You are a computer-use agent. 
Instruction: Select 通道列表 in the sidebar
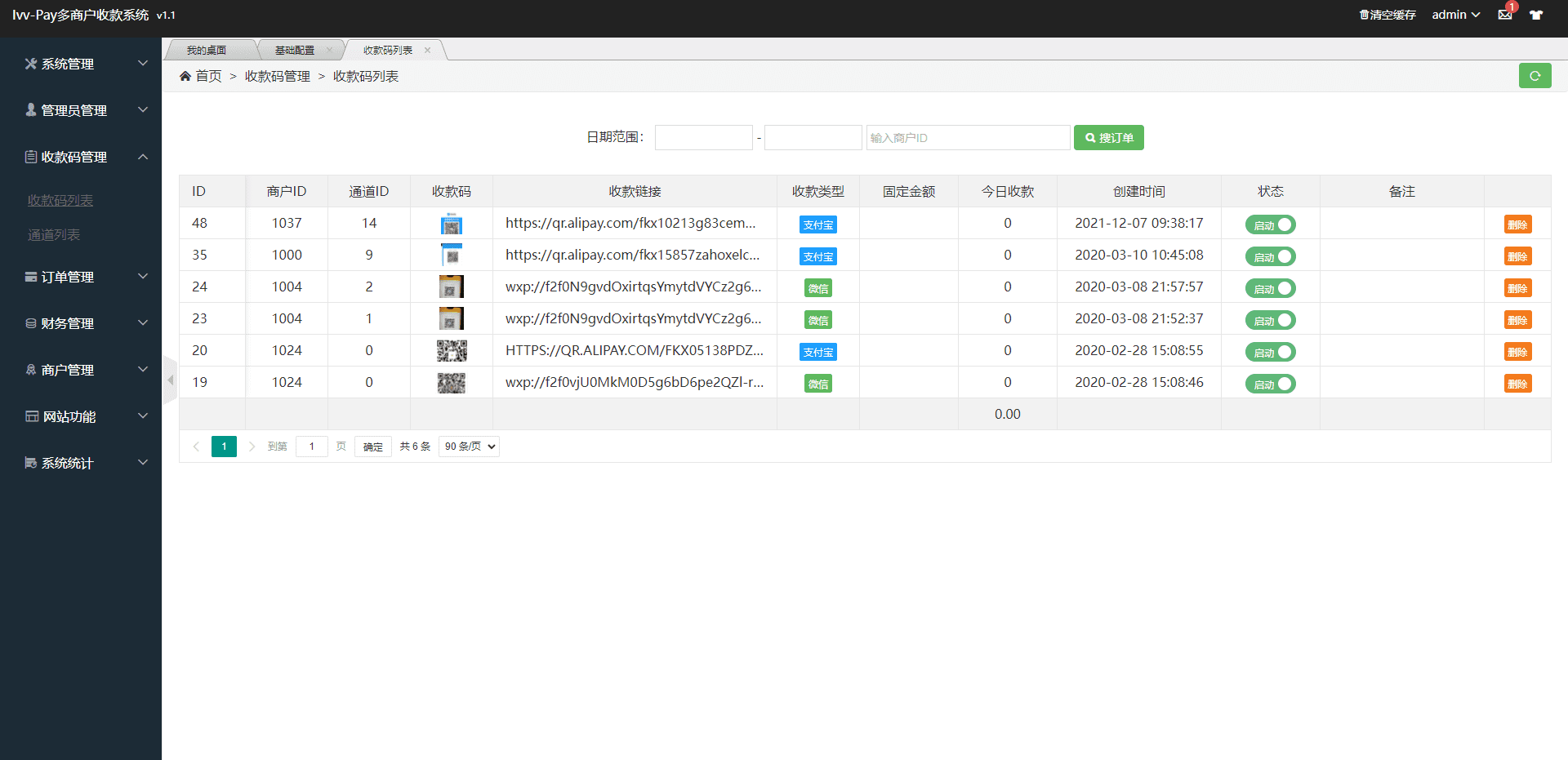pyautogui.click(x=54, y=235)
